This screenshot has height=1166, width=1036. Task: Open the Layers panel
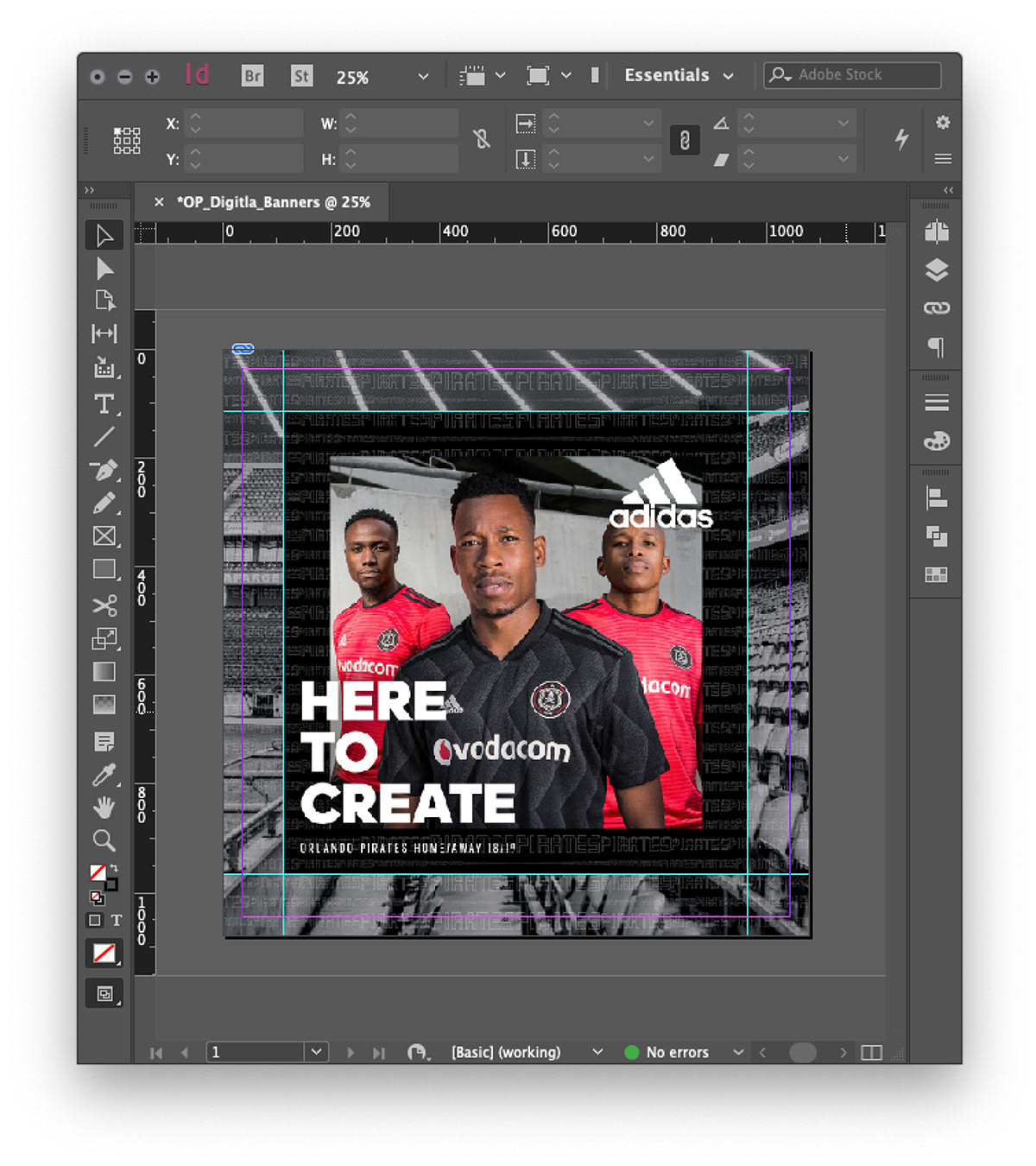937,270
